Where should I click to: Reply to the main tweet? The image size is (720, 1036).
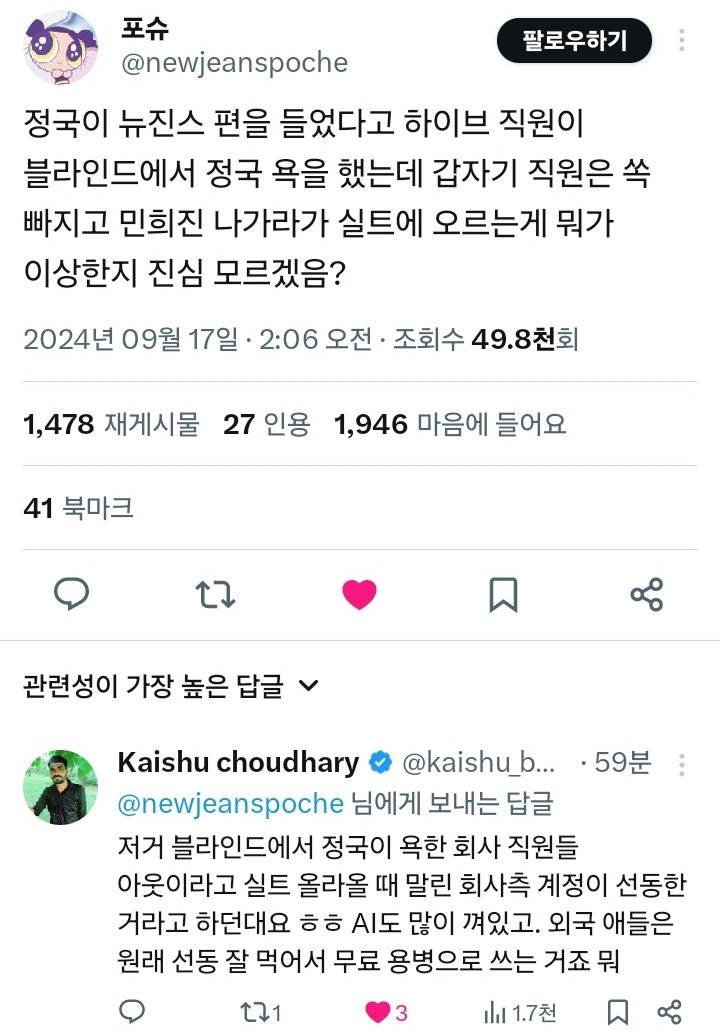pyautogui.click(x=72, y=595)
